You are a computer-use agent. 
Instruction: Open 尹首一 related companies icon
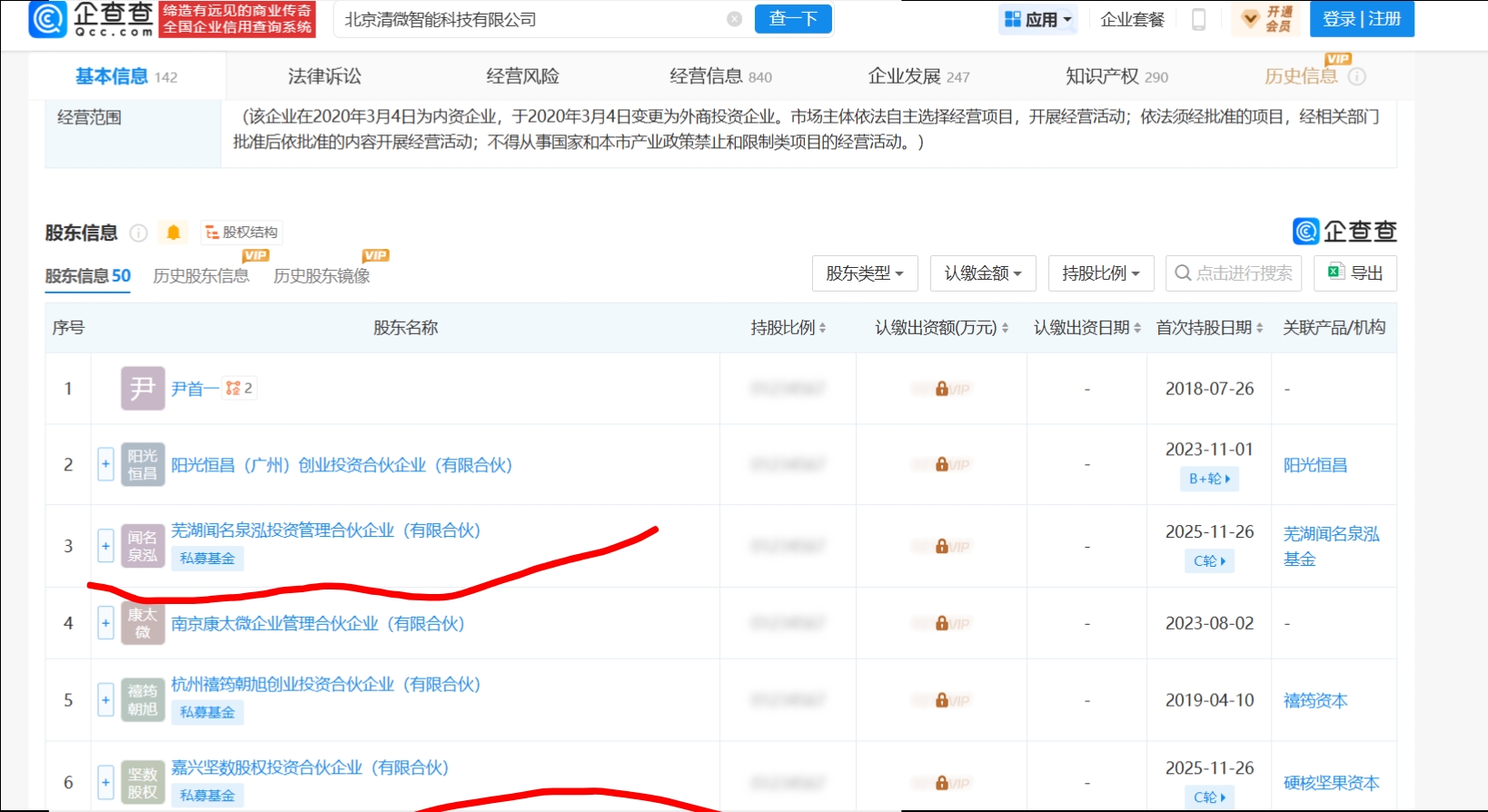240,389
